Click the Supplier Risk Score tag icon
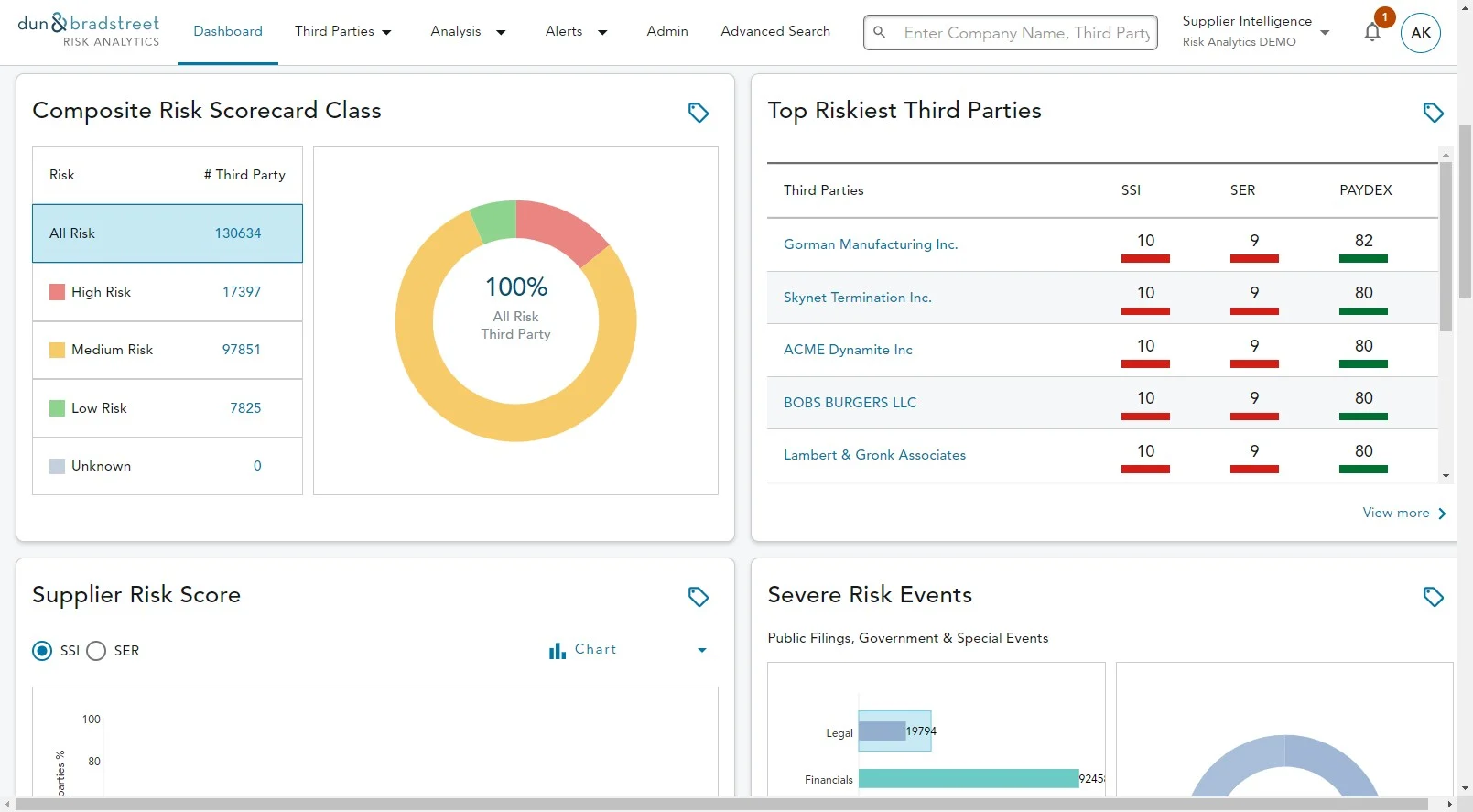Image resolution: width=1473 pixels, height=812 pixels. click(699, 597)
